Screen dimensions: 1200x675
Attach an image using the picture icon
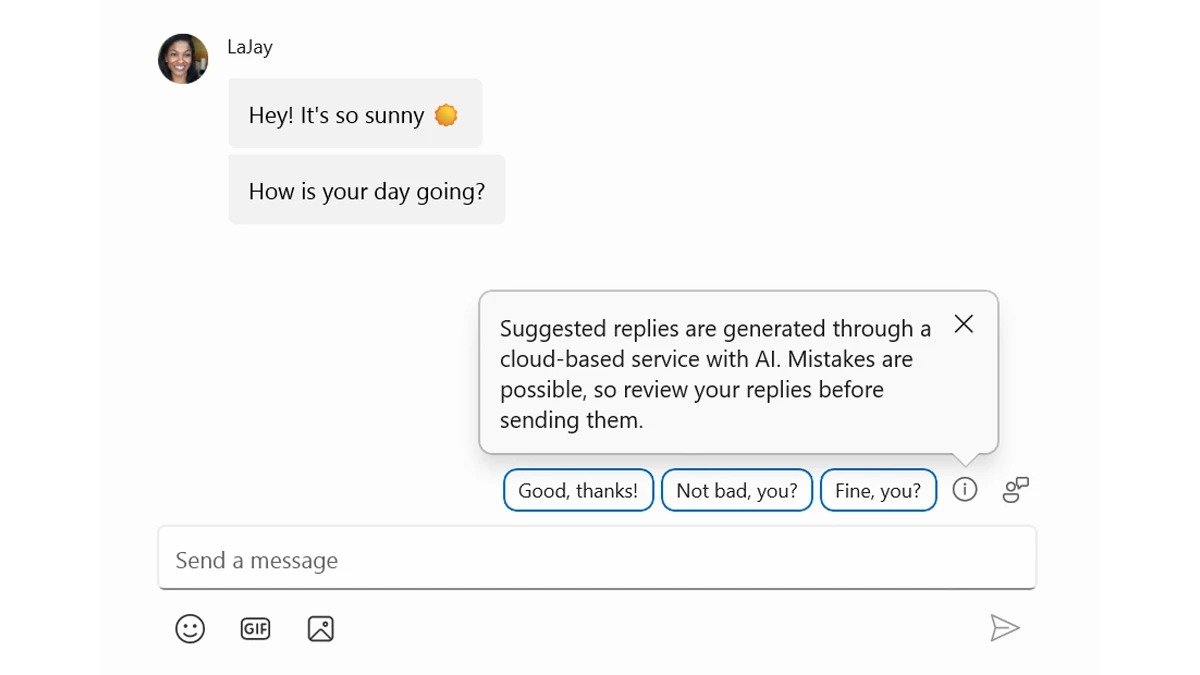click(x=321, y=629)
